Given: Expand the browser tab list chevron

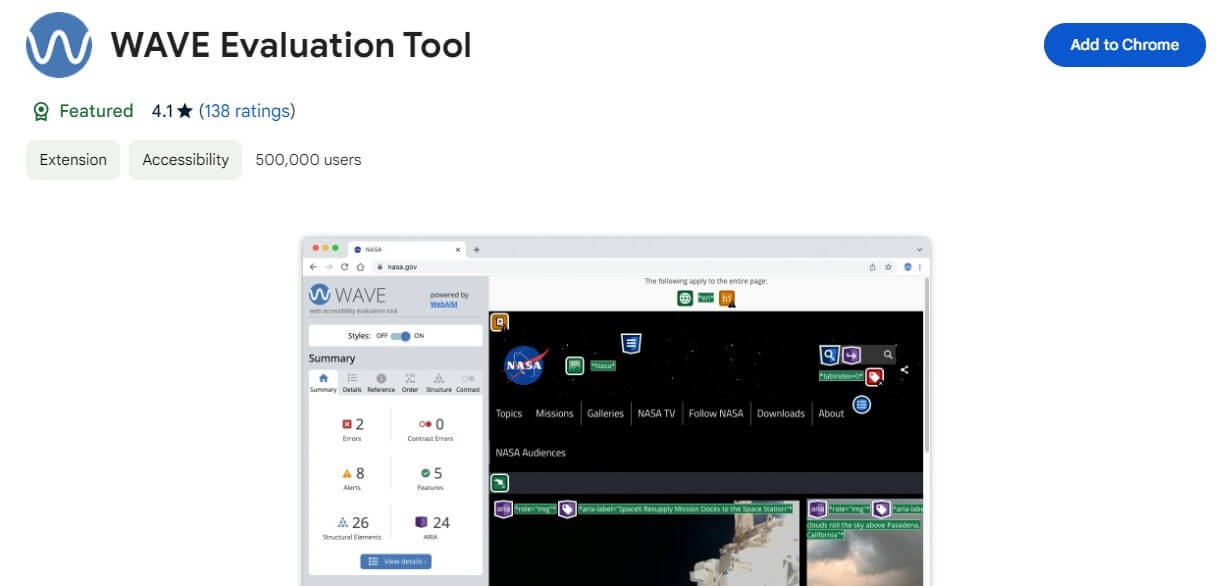Looking at the screenshot, I should 919,249.
